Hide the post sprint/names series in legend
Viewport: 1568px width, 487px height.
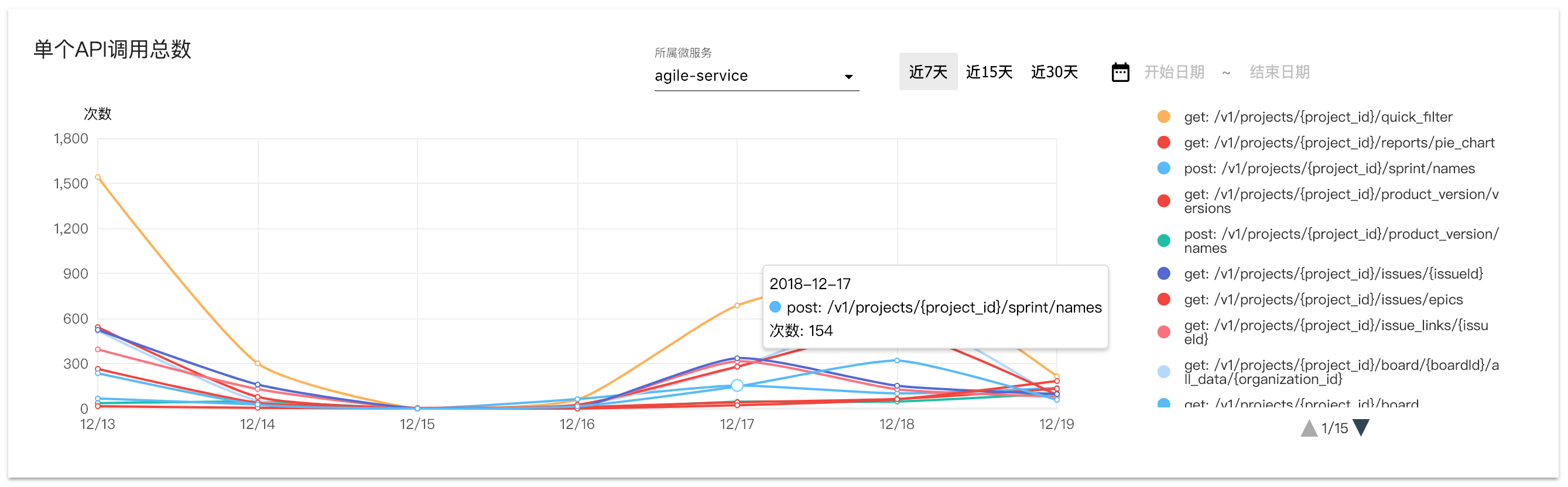1328,169
